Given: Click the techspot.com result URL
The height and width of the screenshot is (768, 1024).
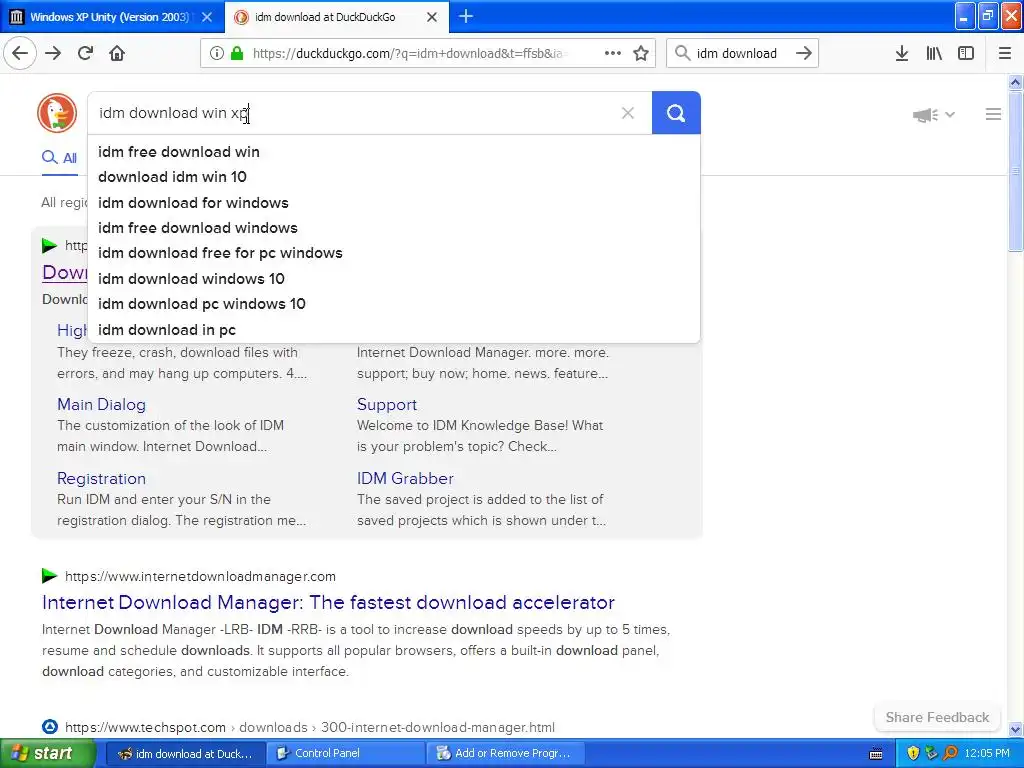Looking at the screenshot, I should [x=310, y=727].
